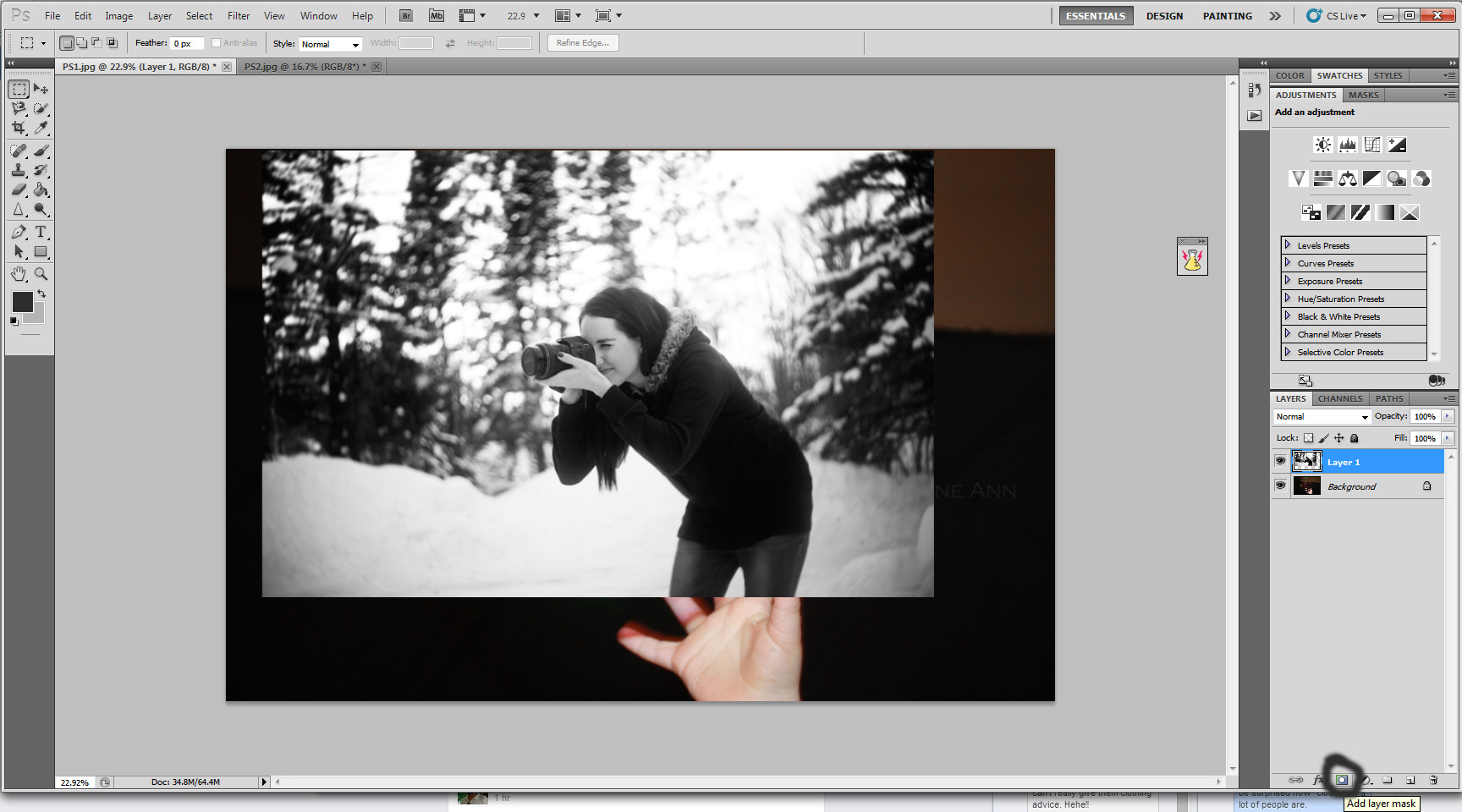Toggle the Anti-alias checkbox

[x=216, y=43]
